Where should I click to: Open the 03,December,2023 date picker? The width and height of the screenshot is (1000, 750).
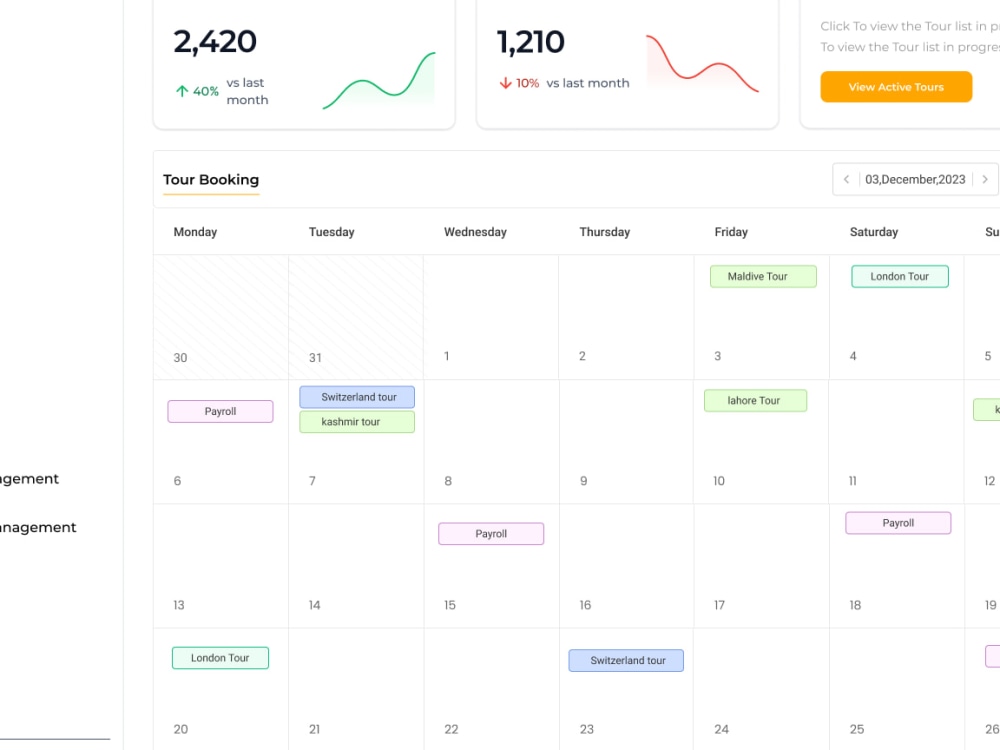click(x=915, y=179)
